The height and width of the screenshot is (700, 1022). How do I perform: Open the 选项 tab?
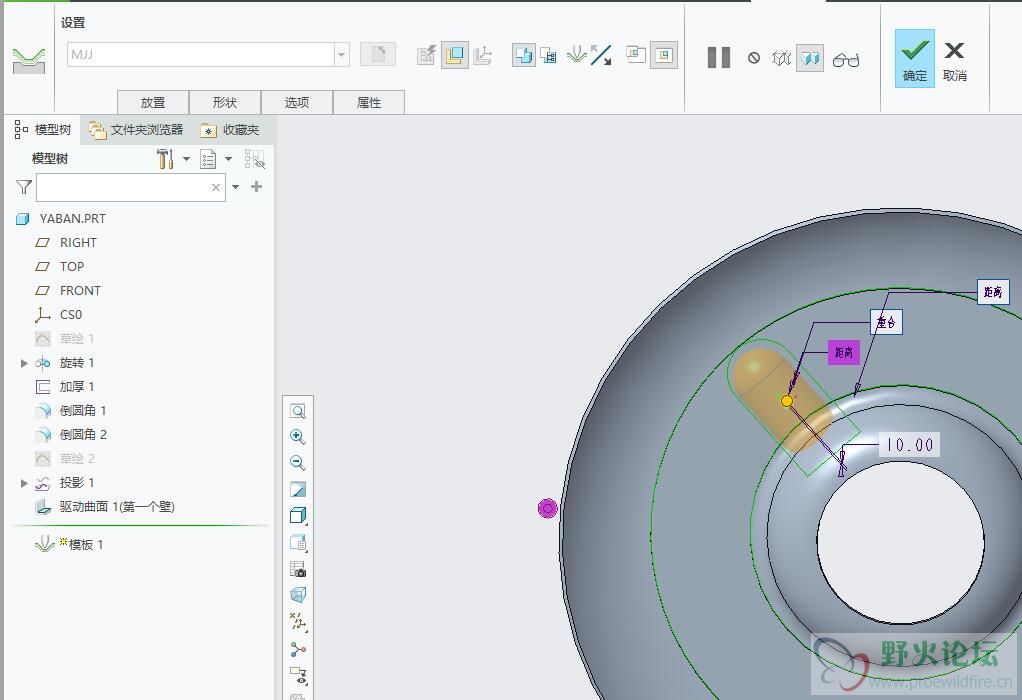tap(297, 102)
